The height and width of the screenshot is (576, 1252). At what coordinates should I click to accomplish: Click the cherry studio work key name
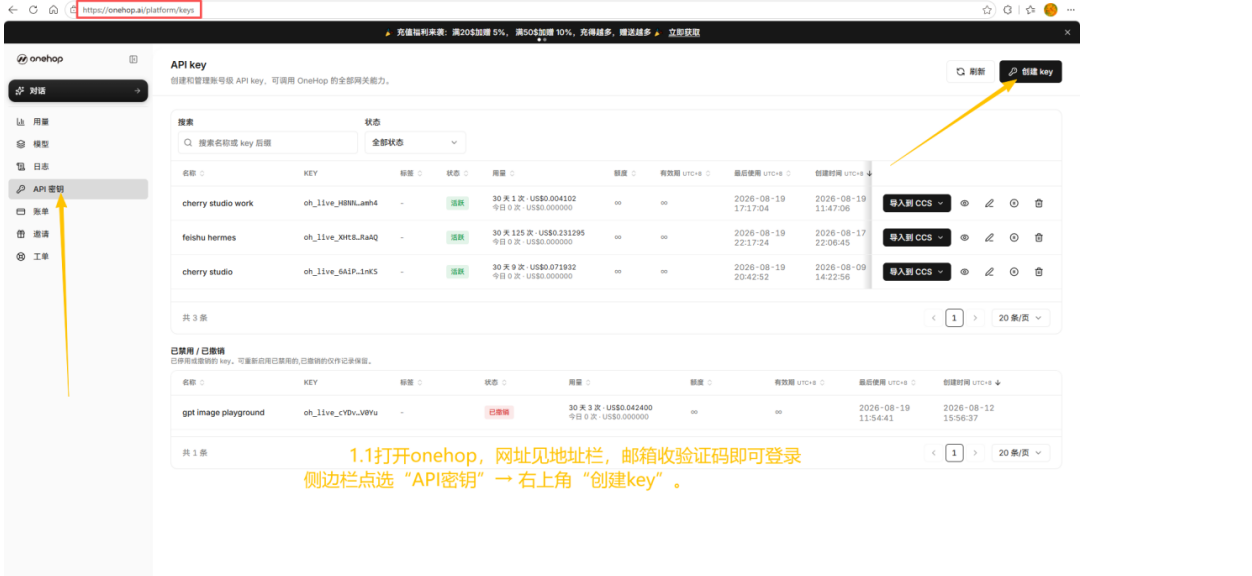[x=218, y=203]
